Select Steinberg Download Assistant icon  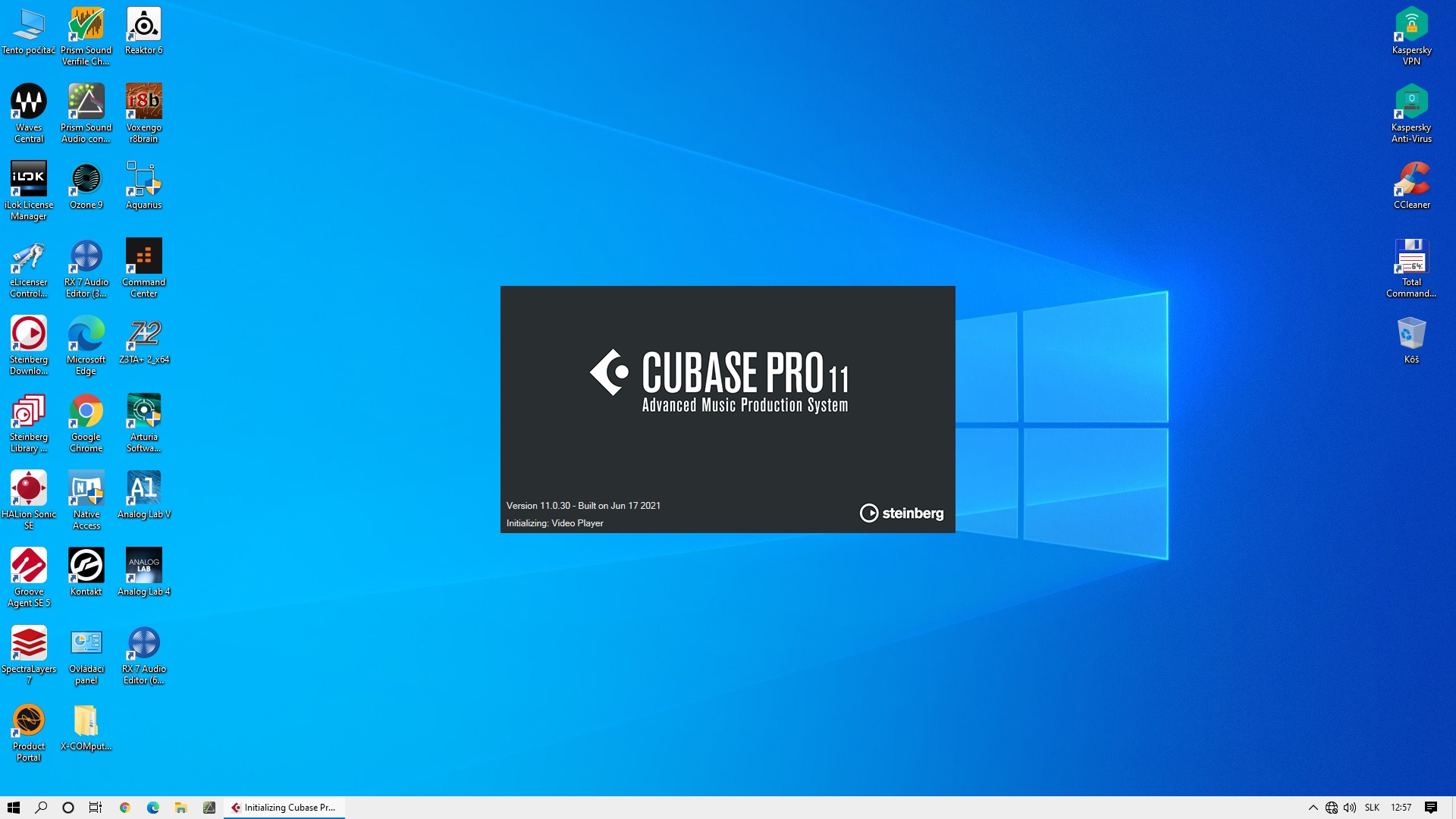tap(29, 346)
